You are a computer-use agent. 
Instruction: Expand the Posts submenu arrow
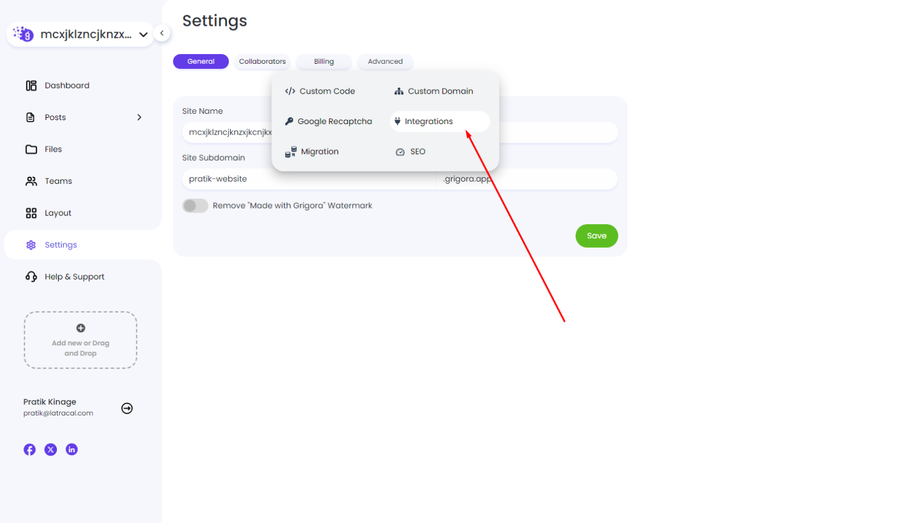coord(139,118)
